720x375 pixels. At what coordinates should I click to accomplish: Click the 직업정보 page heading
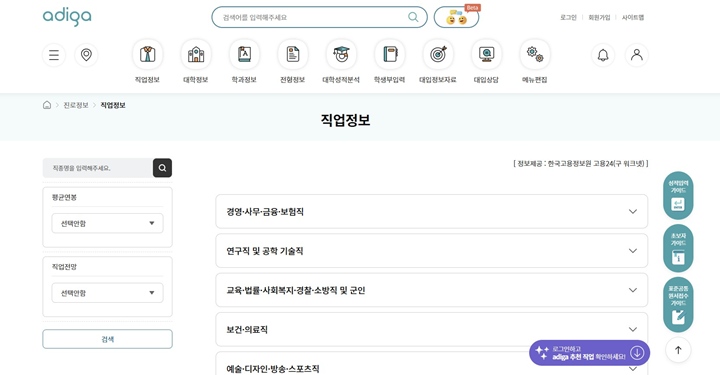point(345,120)
